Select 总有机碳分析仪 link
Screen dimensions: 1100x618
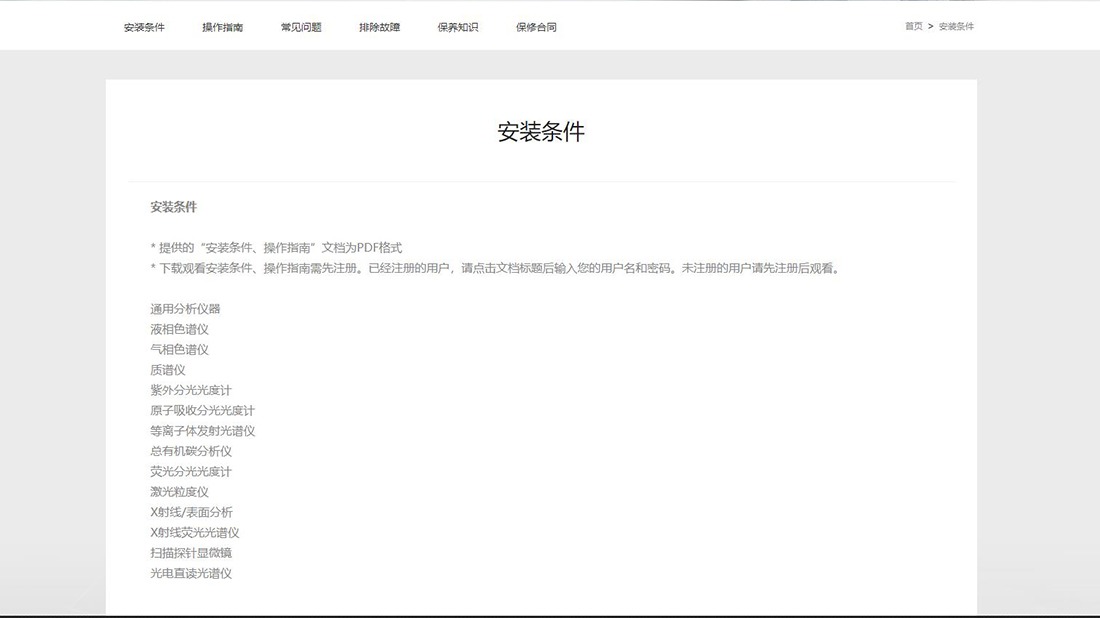(191, 451)
